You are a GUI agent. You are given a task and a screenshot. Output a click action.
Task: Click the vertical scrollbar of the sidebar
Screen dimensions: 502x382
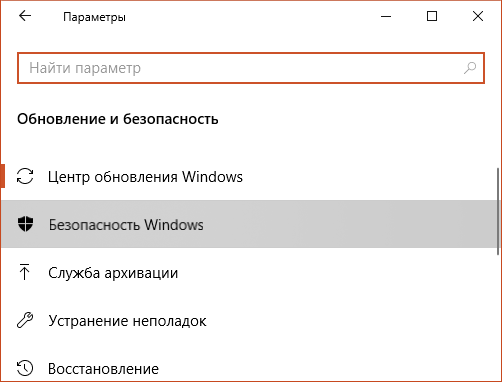[499, 211]
